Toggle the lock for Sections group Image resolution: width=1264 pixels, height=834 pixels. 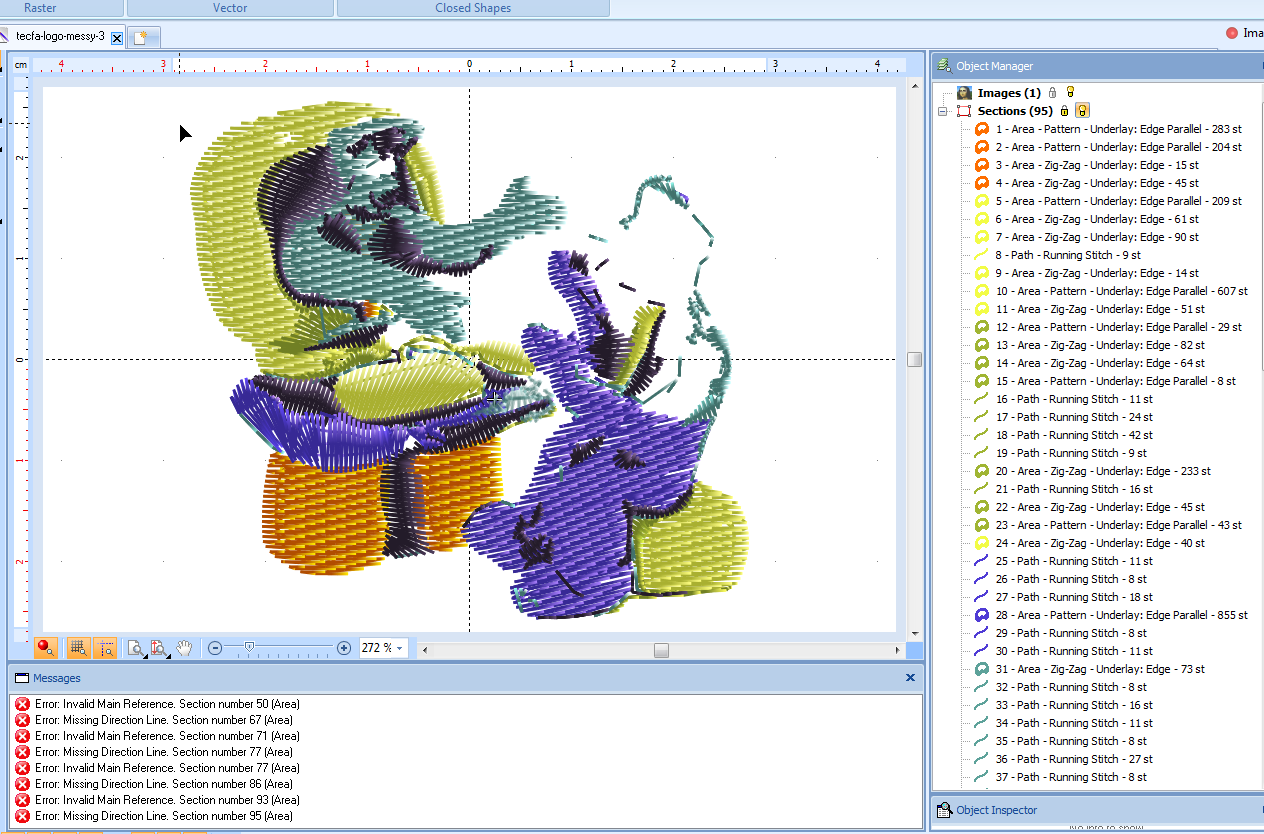pyautogui.click(x=1064, y=111)
